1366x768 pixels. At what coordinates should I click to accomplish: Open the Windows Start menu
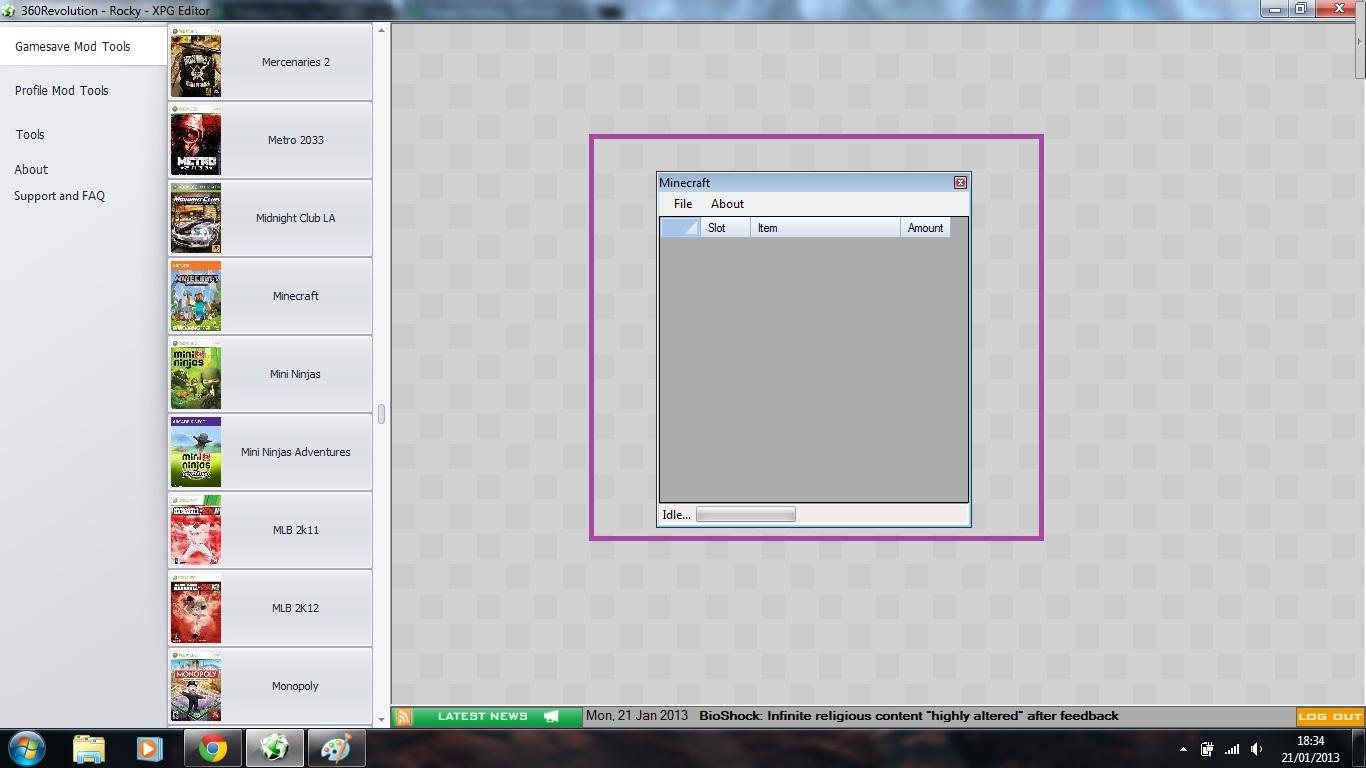tap(26, 748)
